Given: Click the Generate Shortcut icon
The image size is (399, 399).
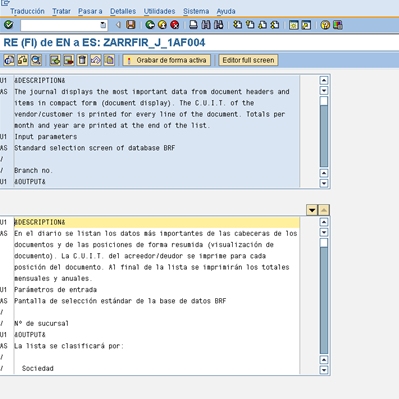Looking at the screenshot, I should (x=306, y=25).
